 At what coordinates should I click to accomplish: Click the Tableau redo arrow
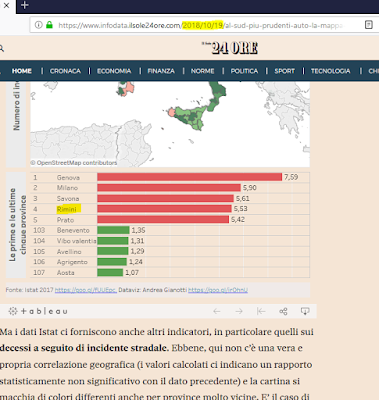tap(239, 311)
